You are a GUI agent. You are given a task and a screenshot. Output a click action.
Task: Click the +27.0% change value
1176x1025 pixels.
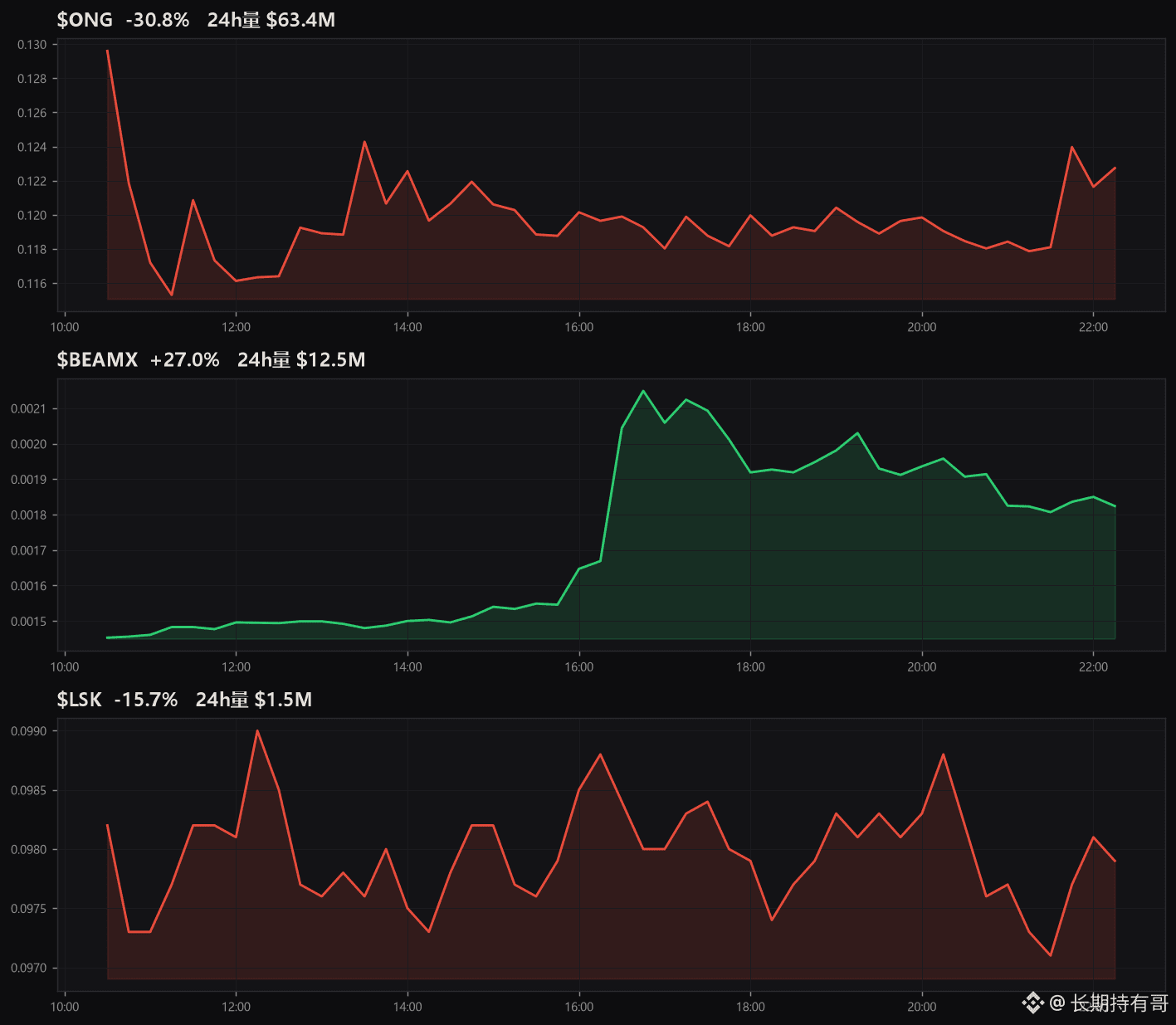point(184,359)
